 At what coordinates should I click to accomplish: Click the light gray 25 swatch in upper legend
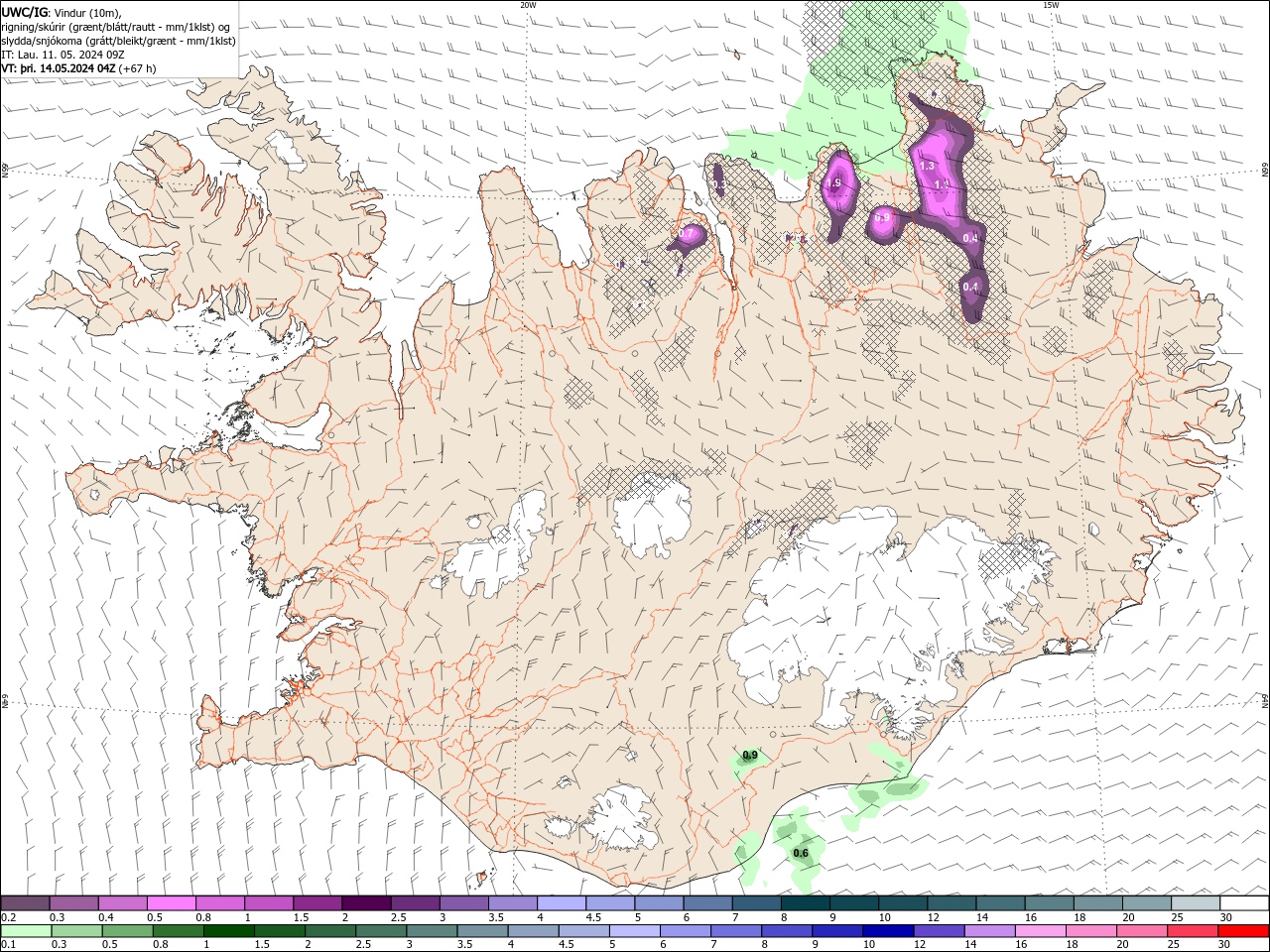pyautogui.click(x=1195, y=903)
